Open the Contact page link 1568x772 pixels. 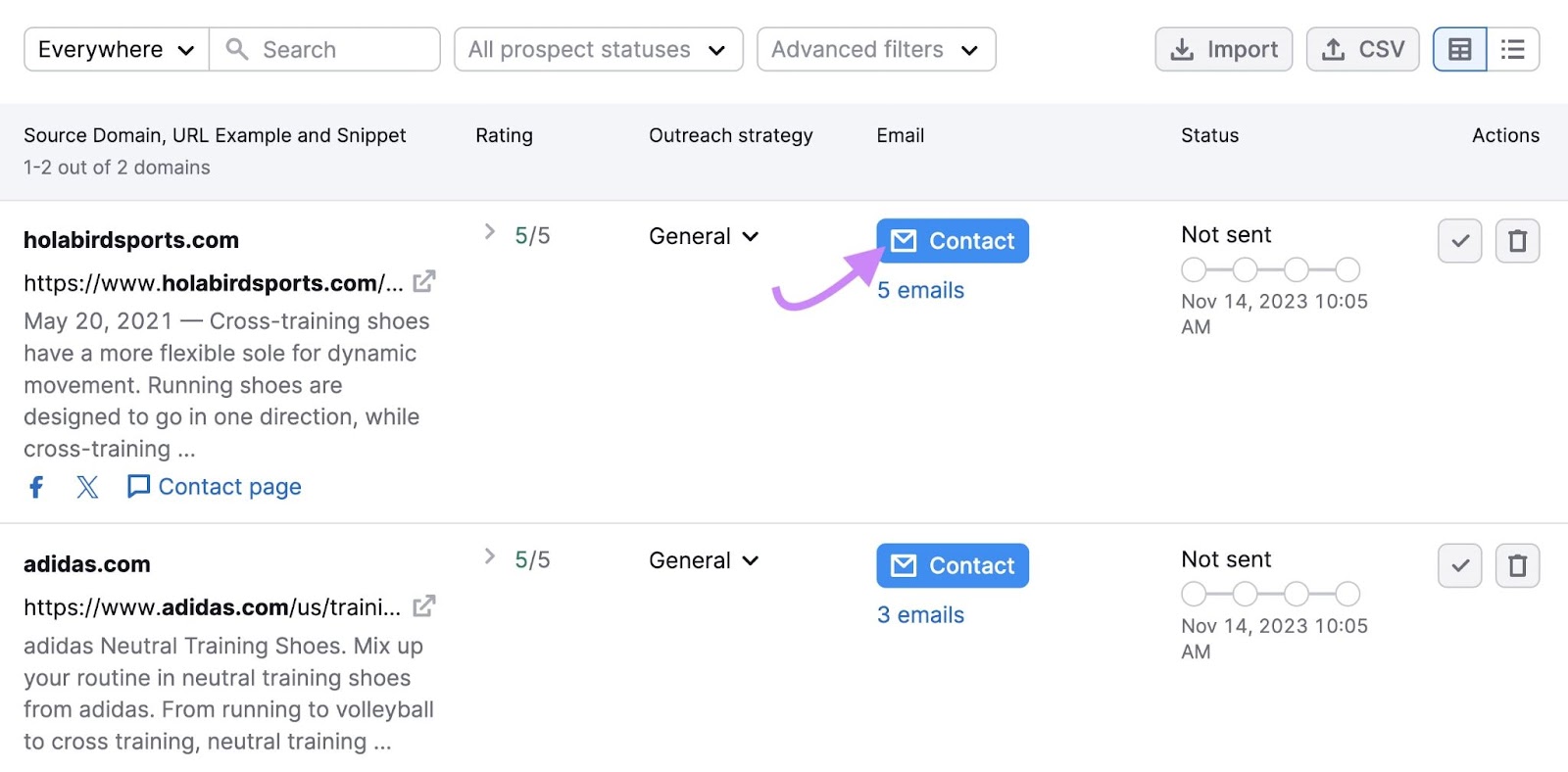click(x=215, y=487)
